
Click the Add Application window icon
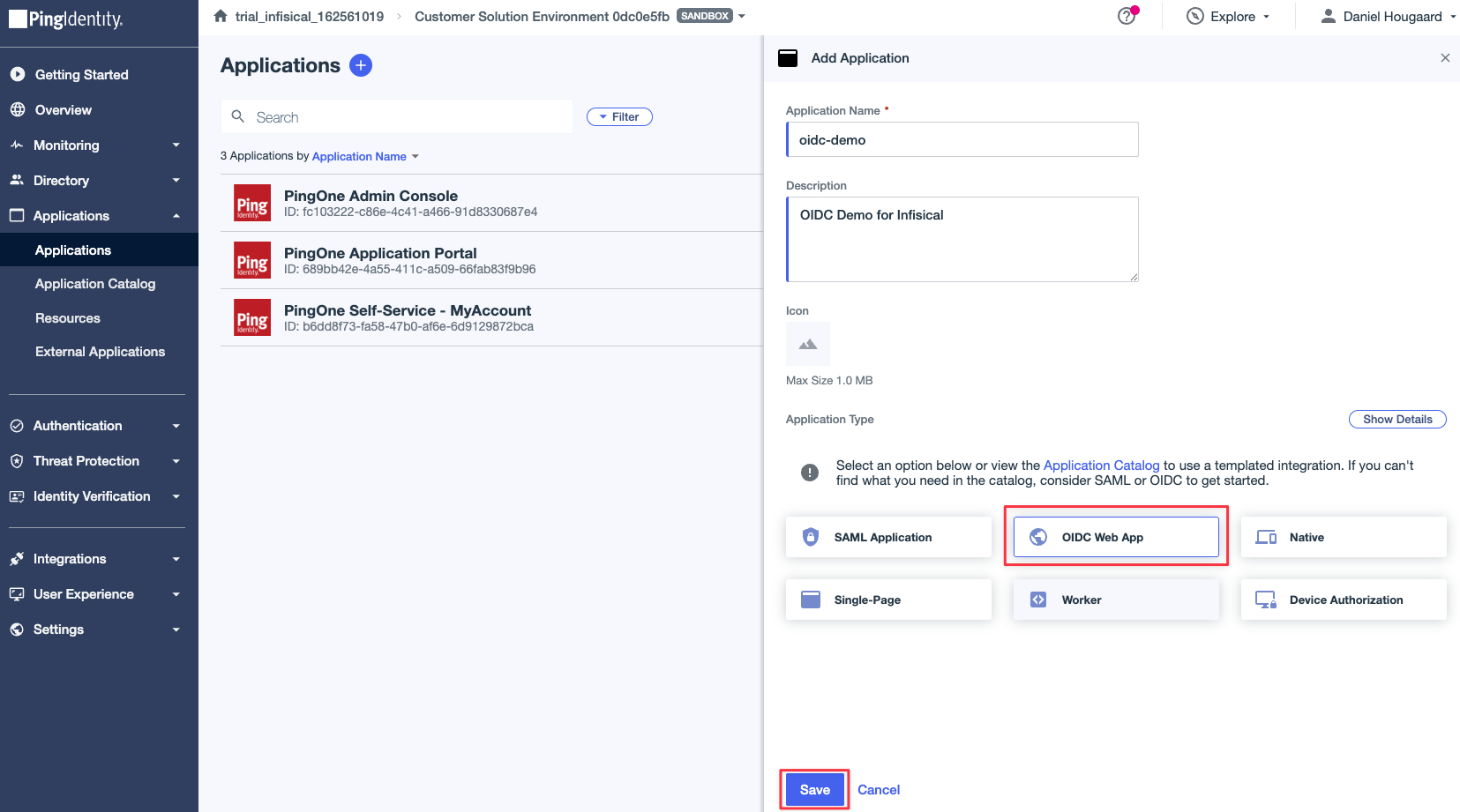pyautogui.click(x=788, y=58)
